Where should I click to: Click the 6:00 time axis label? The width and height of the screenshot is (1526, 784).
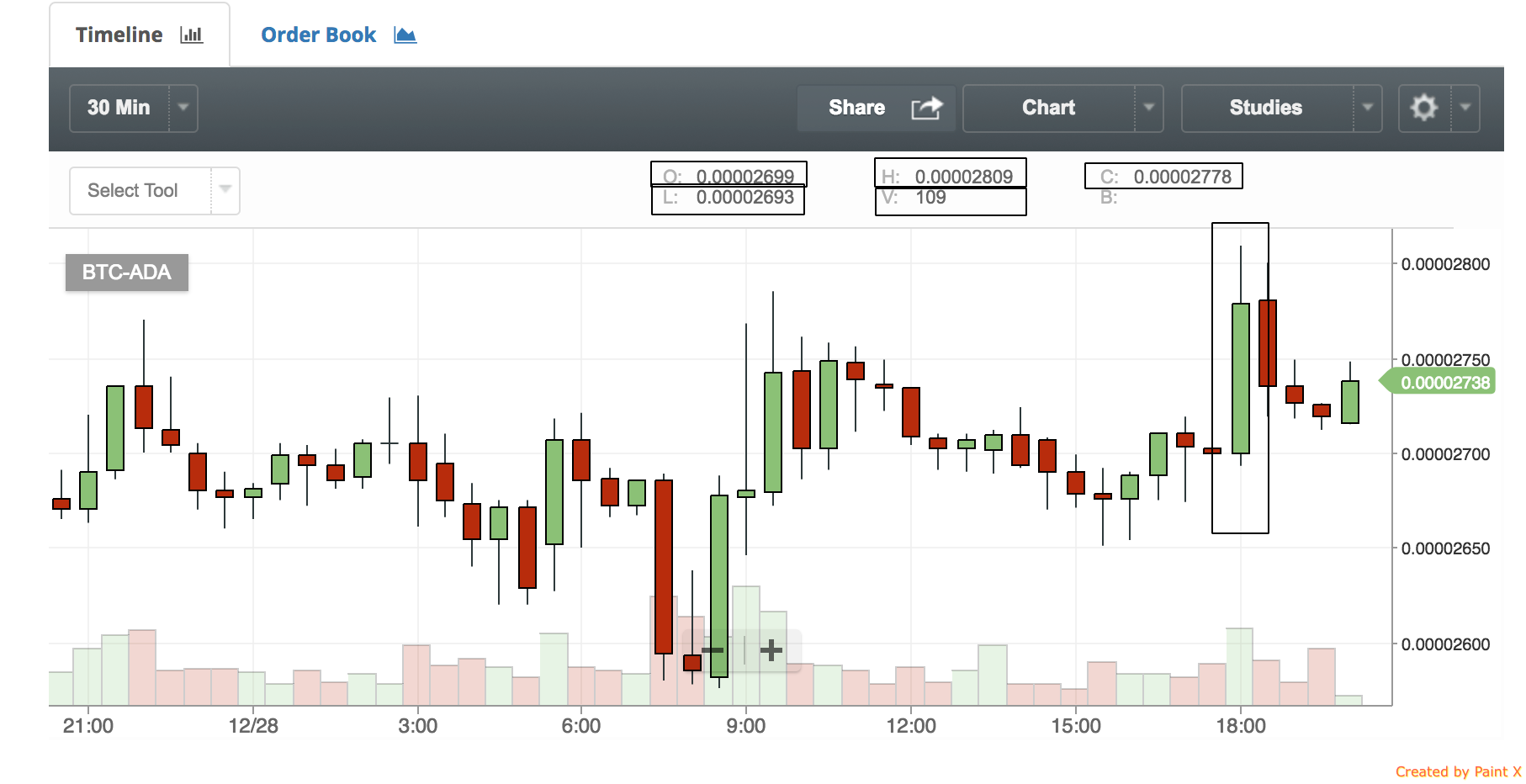[x=581, y=726]
